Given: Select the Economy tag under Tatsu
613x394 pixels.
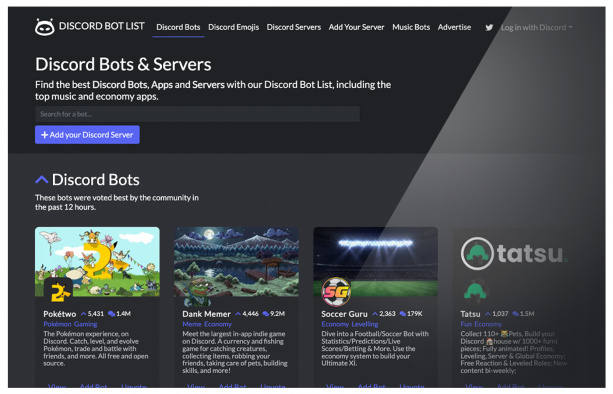Looking at the screenshot, I should (488, 324).
